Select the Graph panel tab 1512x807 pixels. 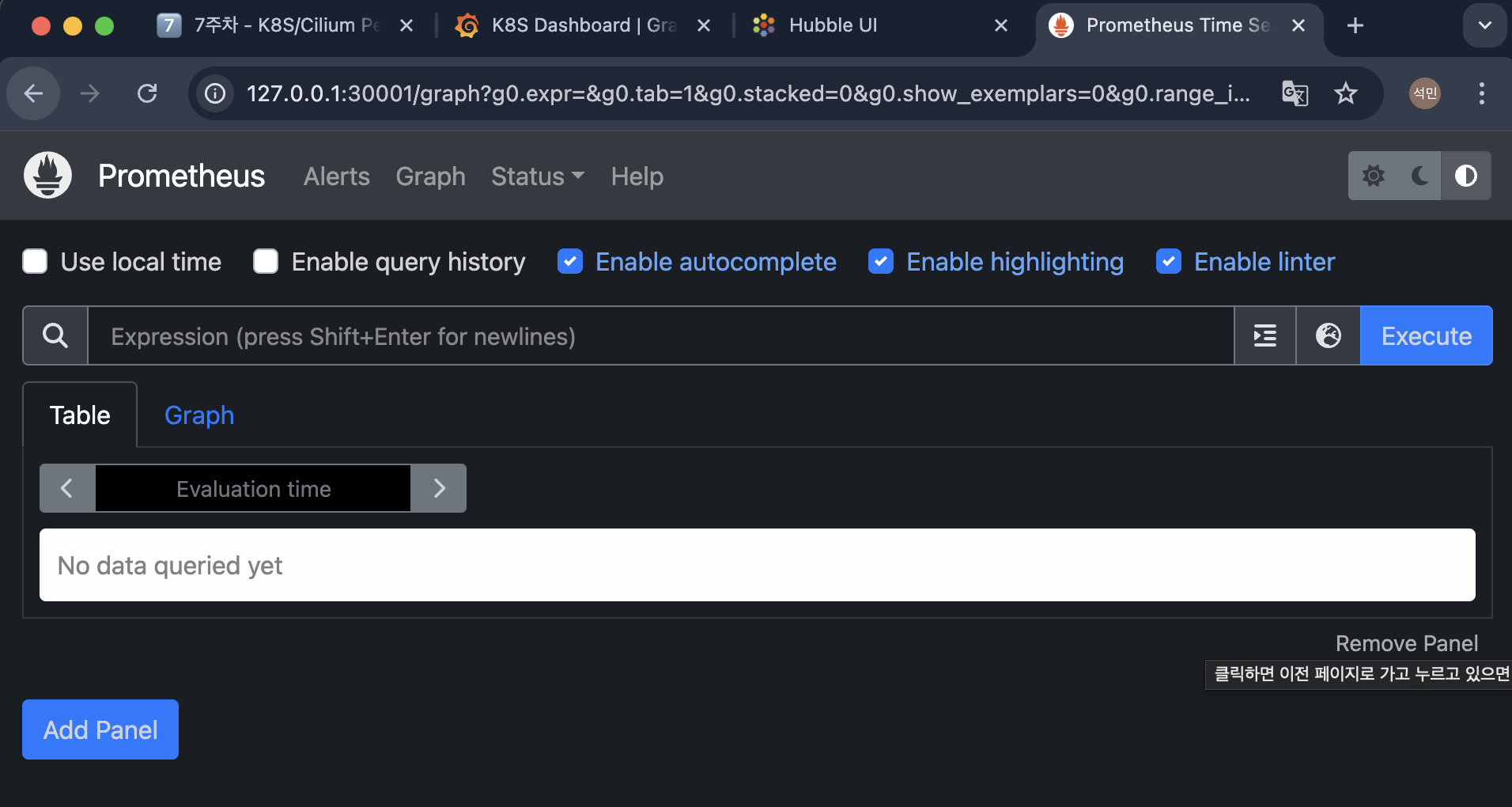[199, 415]
